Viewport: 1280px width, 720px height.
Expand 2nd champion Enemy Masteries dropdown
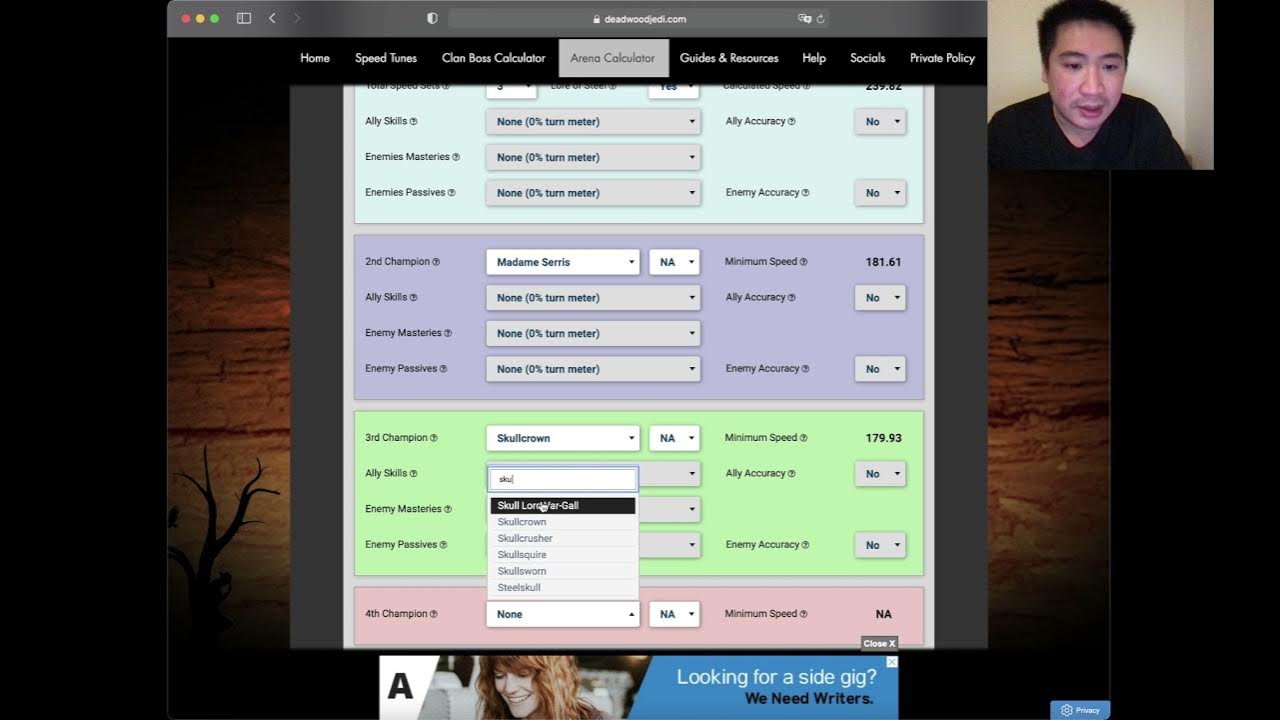pos(593,333)
